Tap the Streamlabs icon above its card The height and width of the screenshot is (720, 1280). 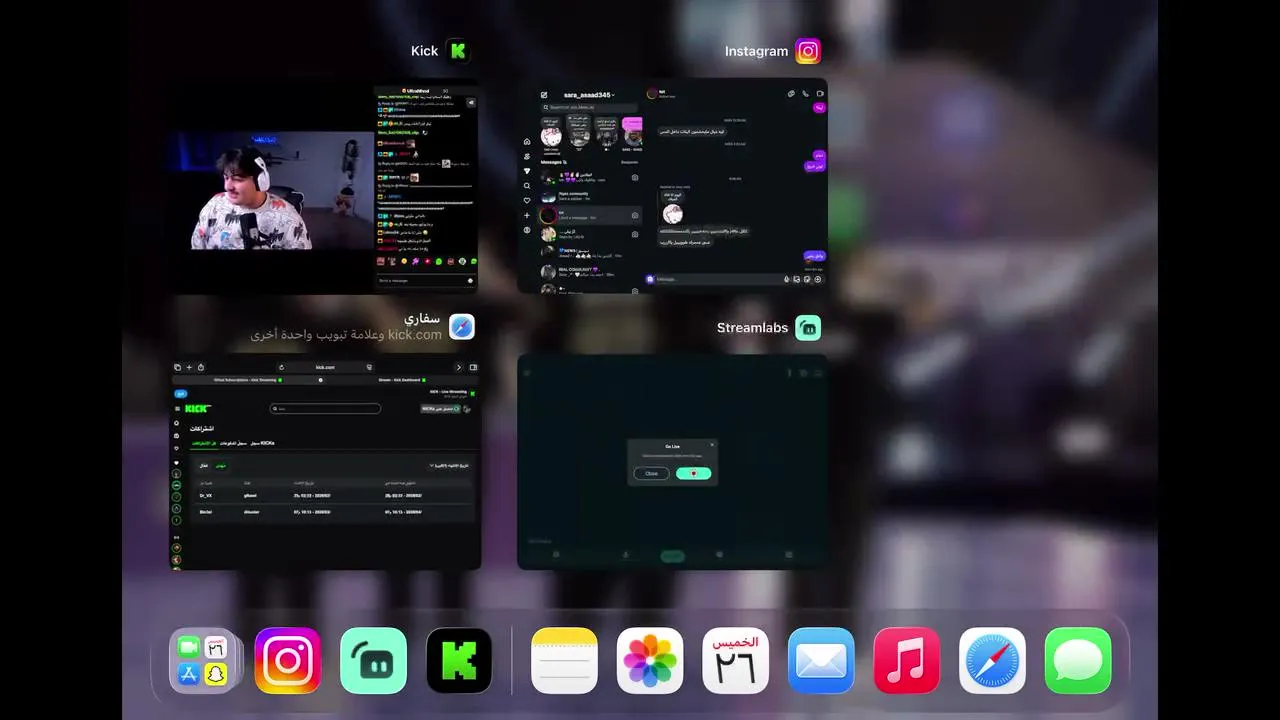coord(808,327)
